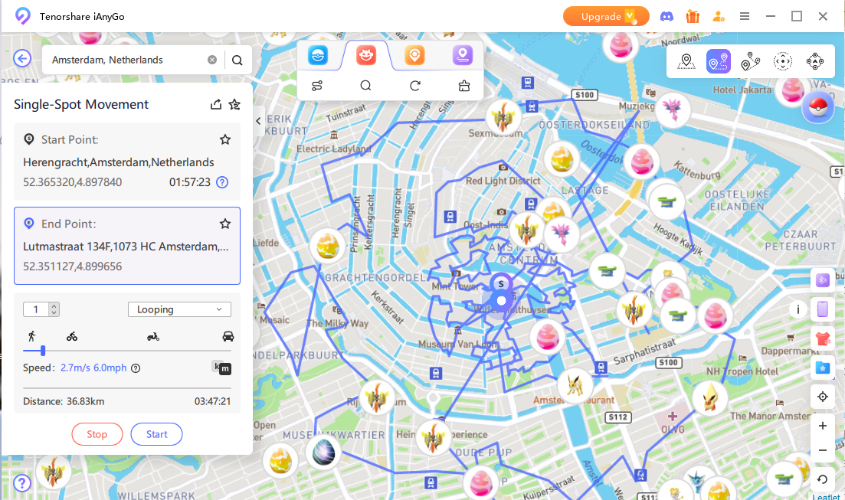Open the red shirt icon in sidebar
Screen dimensions: 845x500
[822, 338]
